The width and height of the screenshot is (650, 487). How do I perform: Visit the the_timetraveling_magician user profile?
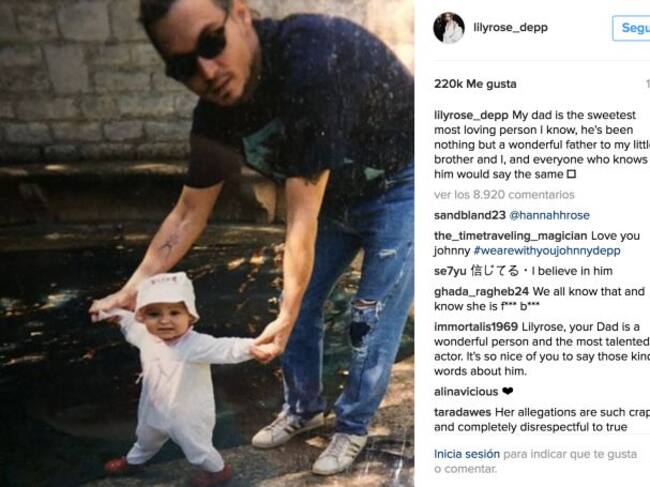pos(510,236)
